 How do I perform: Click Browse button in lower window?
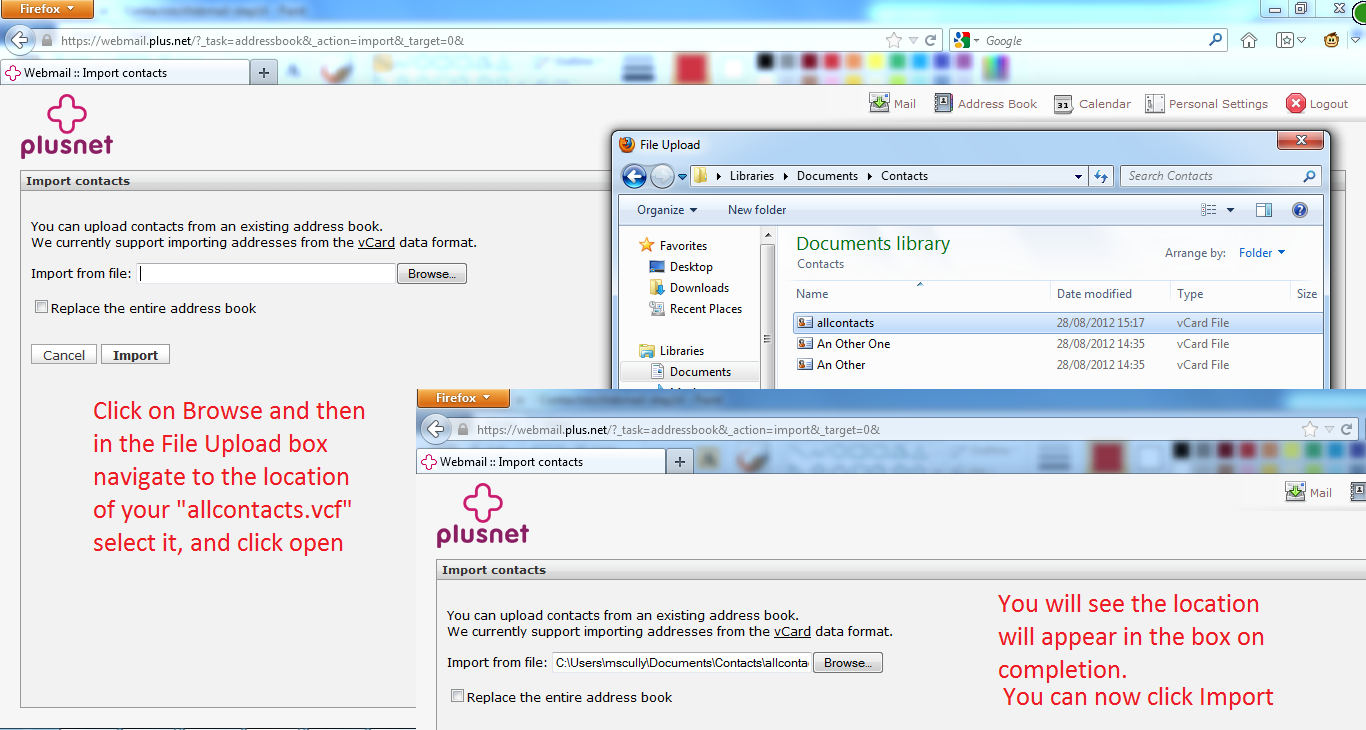tap(848, 663)
